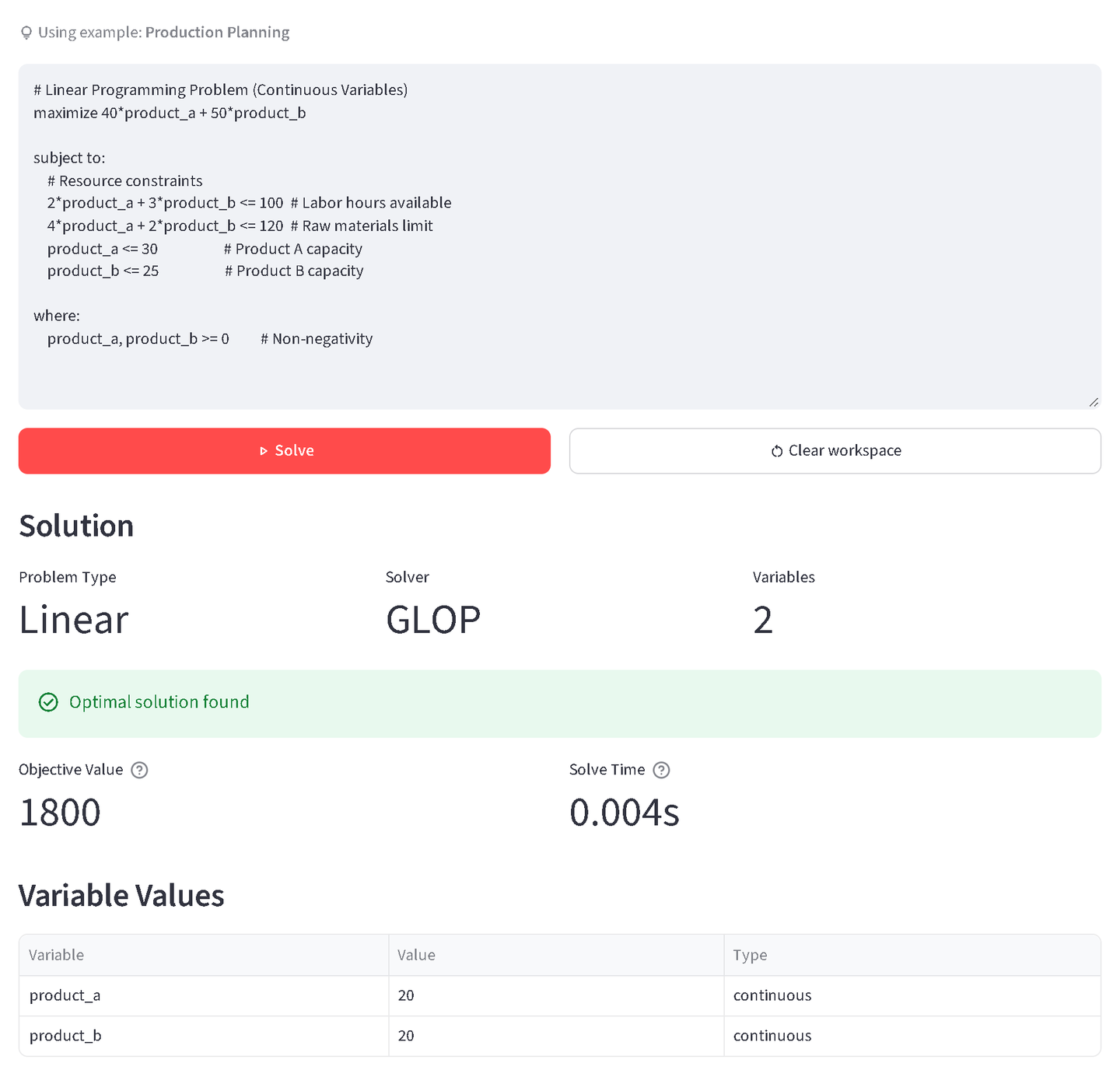The image size is (1120, 1084).
Task: Click the Production Planning example label
Action: coord(217,33)
